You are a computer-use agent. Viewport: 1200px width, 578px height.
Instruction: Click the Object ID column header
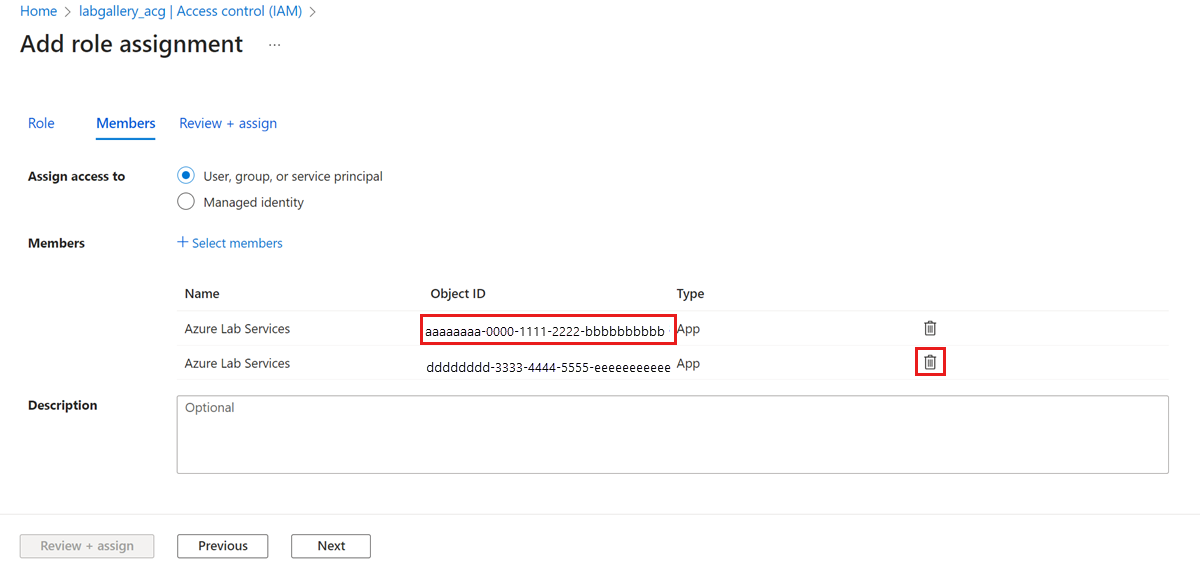458,294
